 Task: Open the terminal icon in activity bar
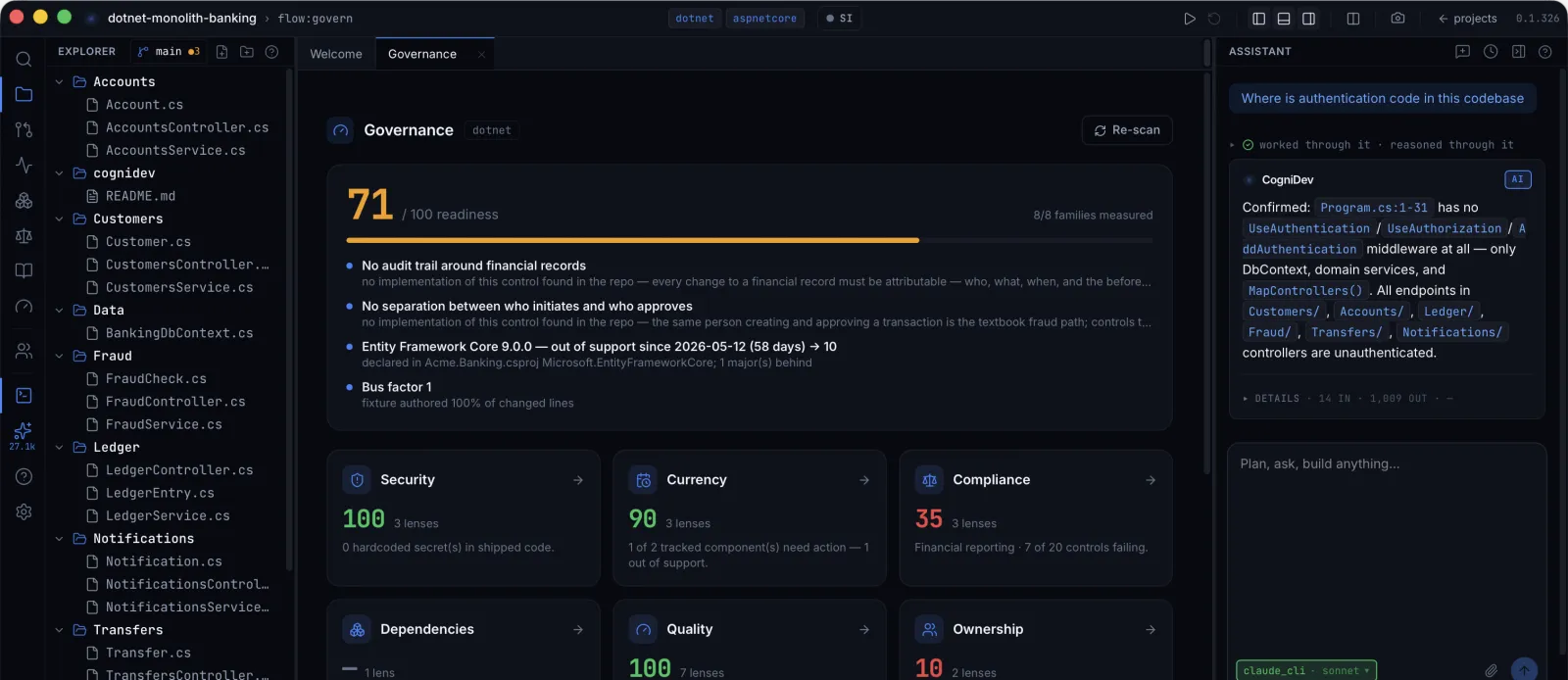(24, 395)
